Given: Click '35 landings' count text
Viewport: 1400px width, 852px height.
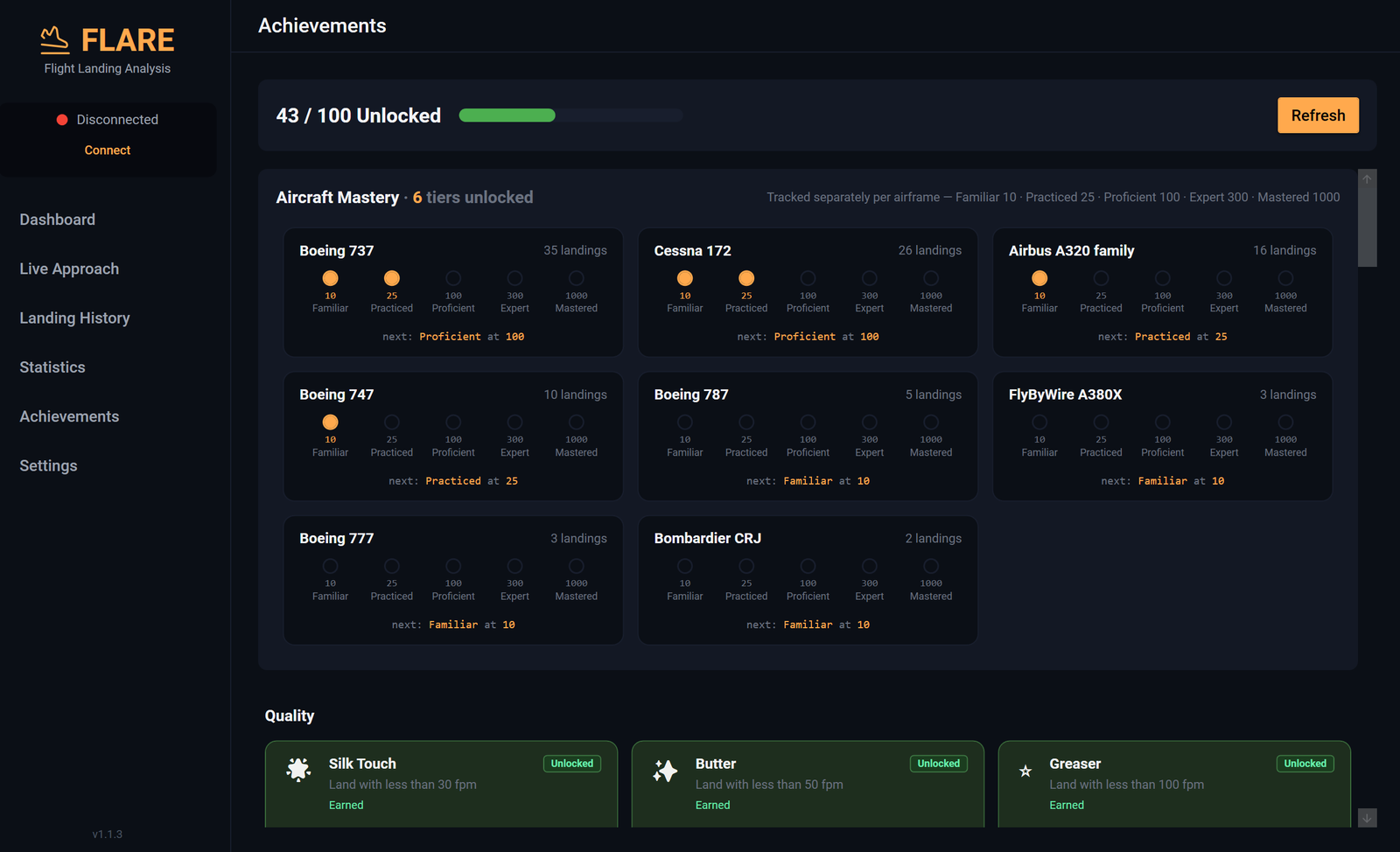Looking at the screenshot, I should pos(575,250).
